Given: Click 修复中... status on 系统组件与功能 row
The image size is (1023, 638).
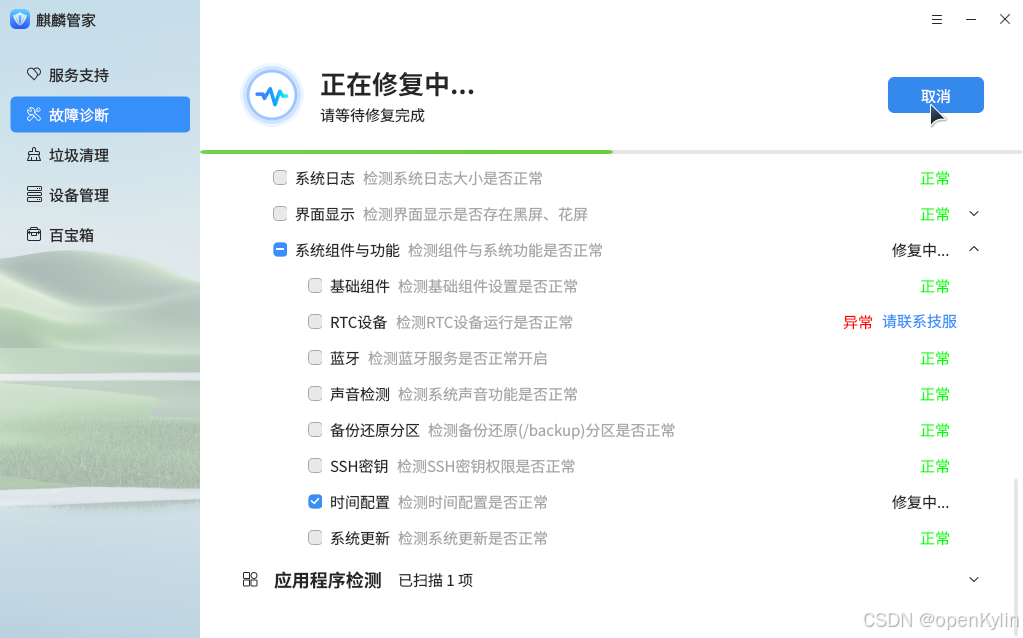Looking at the screenshot, I should point(921,251).
